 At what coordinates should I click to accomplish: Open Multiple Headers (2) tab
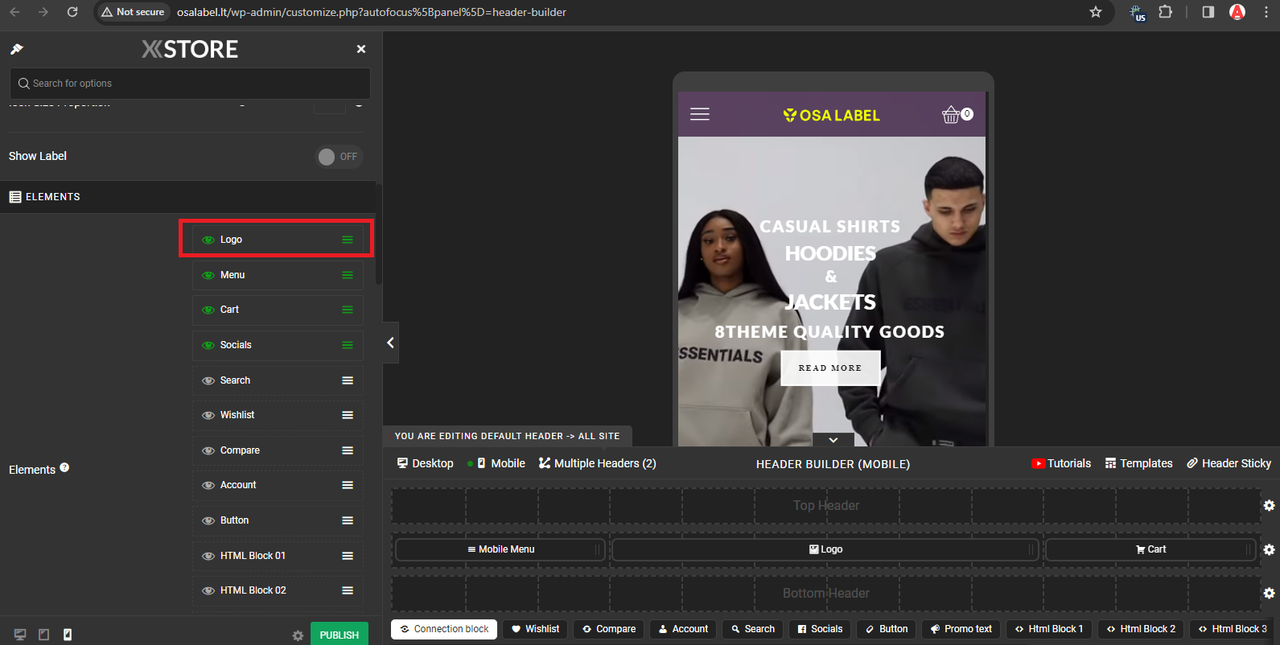point(598,463)
